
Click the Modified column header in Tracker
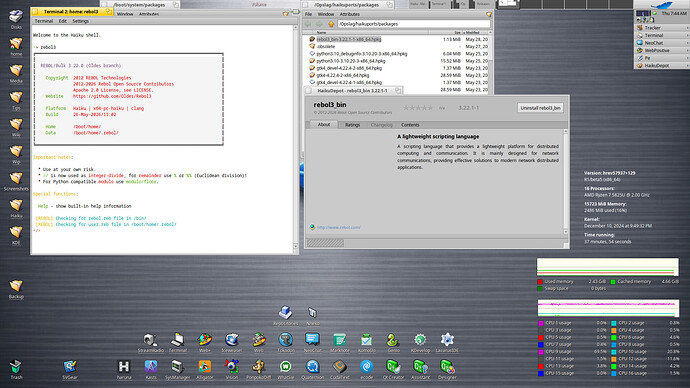coord(476,33)
